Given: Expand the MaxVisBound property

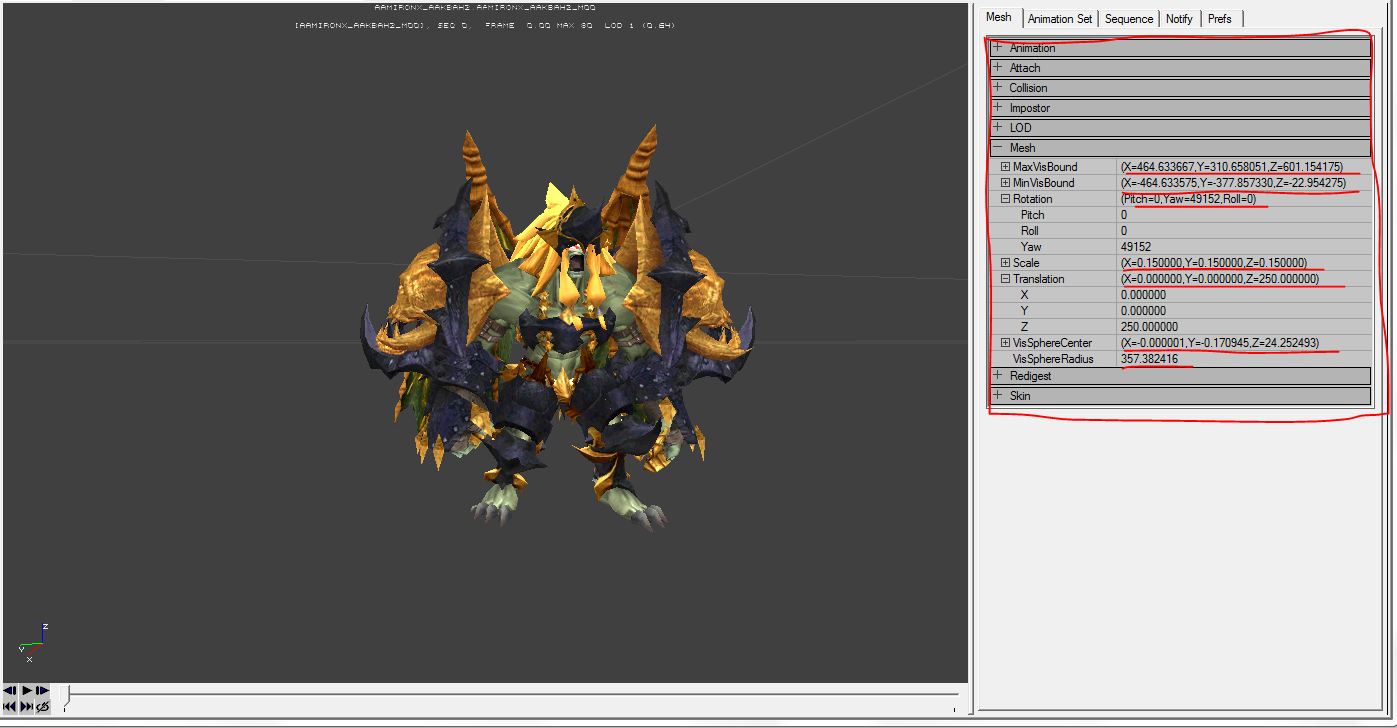Looking at the screenshot, I should 1006,167.
